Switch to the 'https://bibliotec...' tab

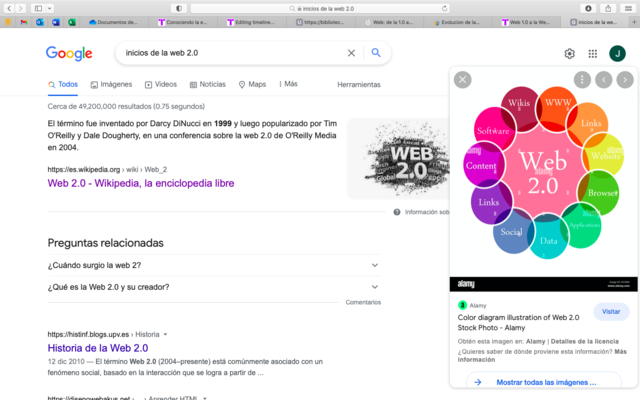(320, 22)
